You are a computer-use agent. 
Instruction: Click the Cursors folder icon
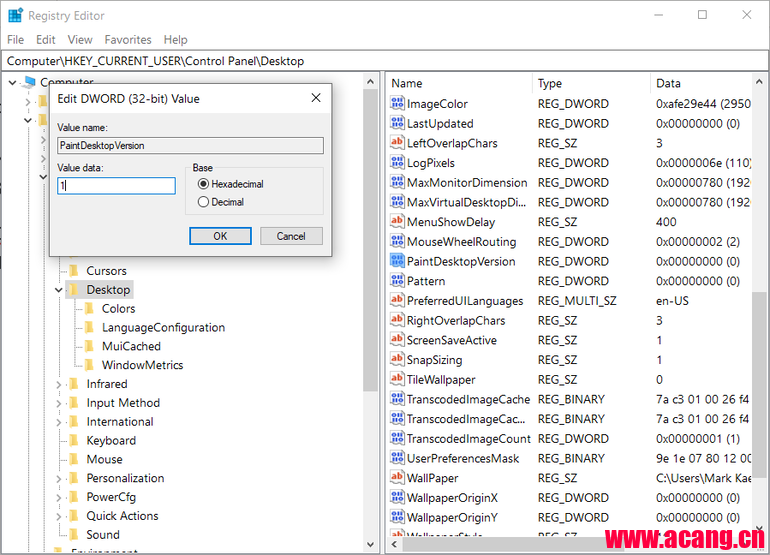pos(74,271)
